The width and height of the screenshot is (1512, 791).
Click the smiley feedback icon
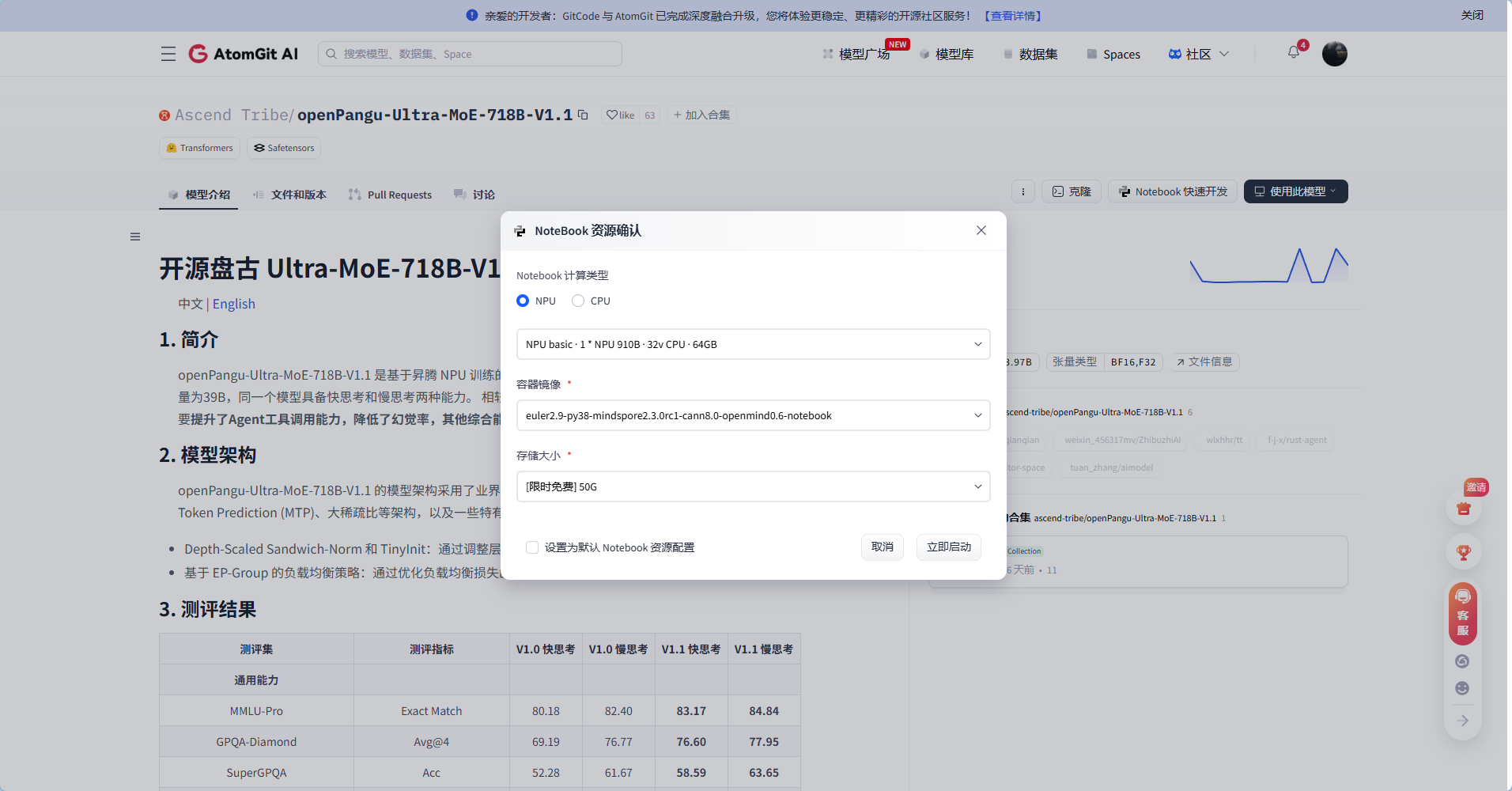point(1462,688)
